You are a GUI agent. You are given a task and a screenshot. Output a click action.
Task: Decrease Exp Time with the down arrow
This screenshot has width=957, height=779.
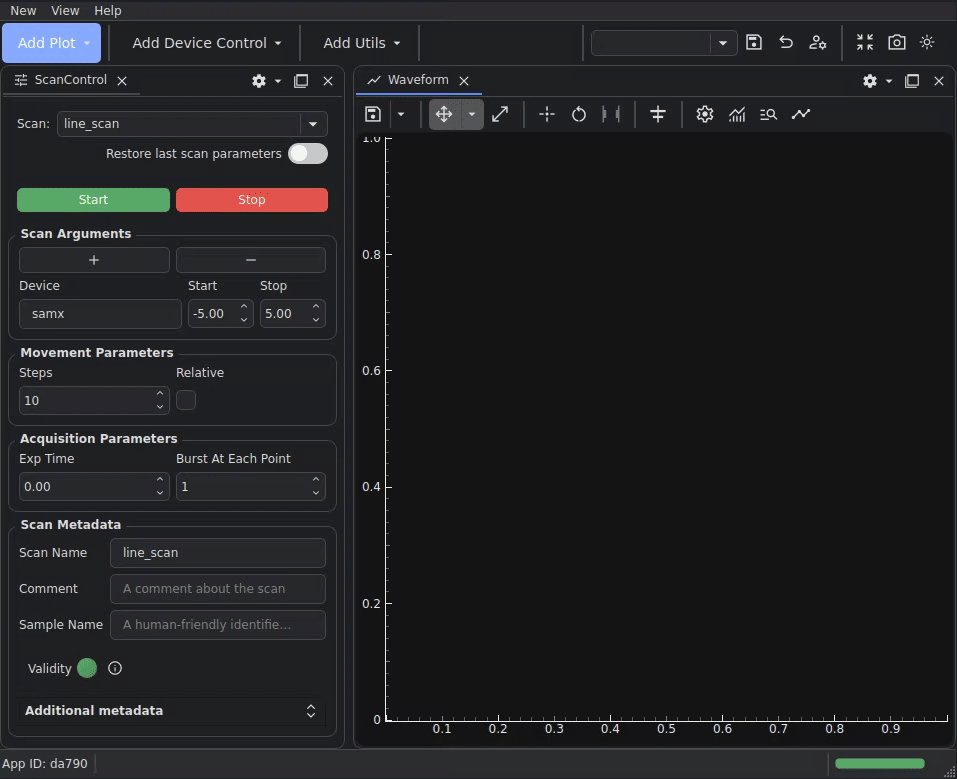160,493
